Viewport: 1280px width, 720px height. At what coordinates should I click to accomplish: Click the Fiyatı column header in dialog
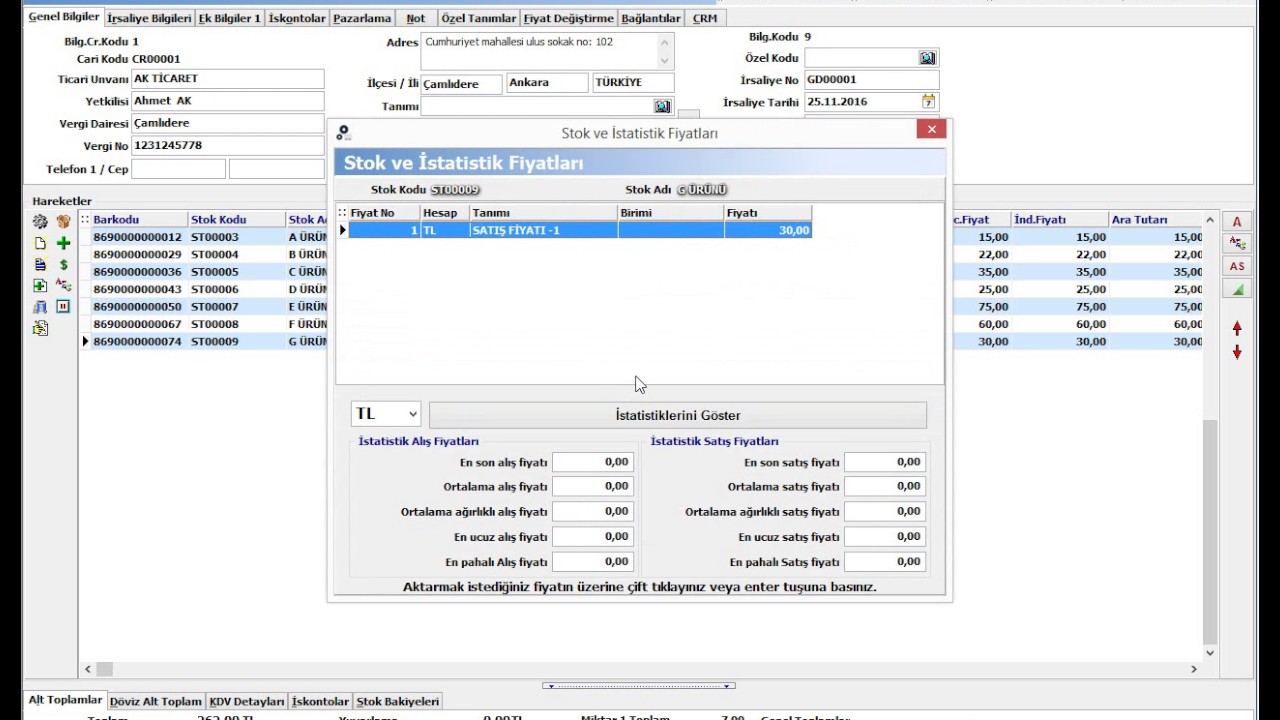tap(767, 213)
